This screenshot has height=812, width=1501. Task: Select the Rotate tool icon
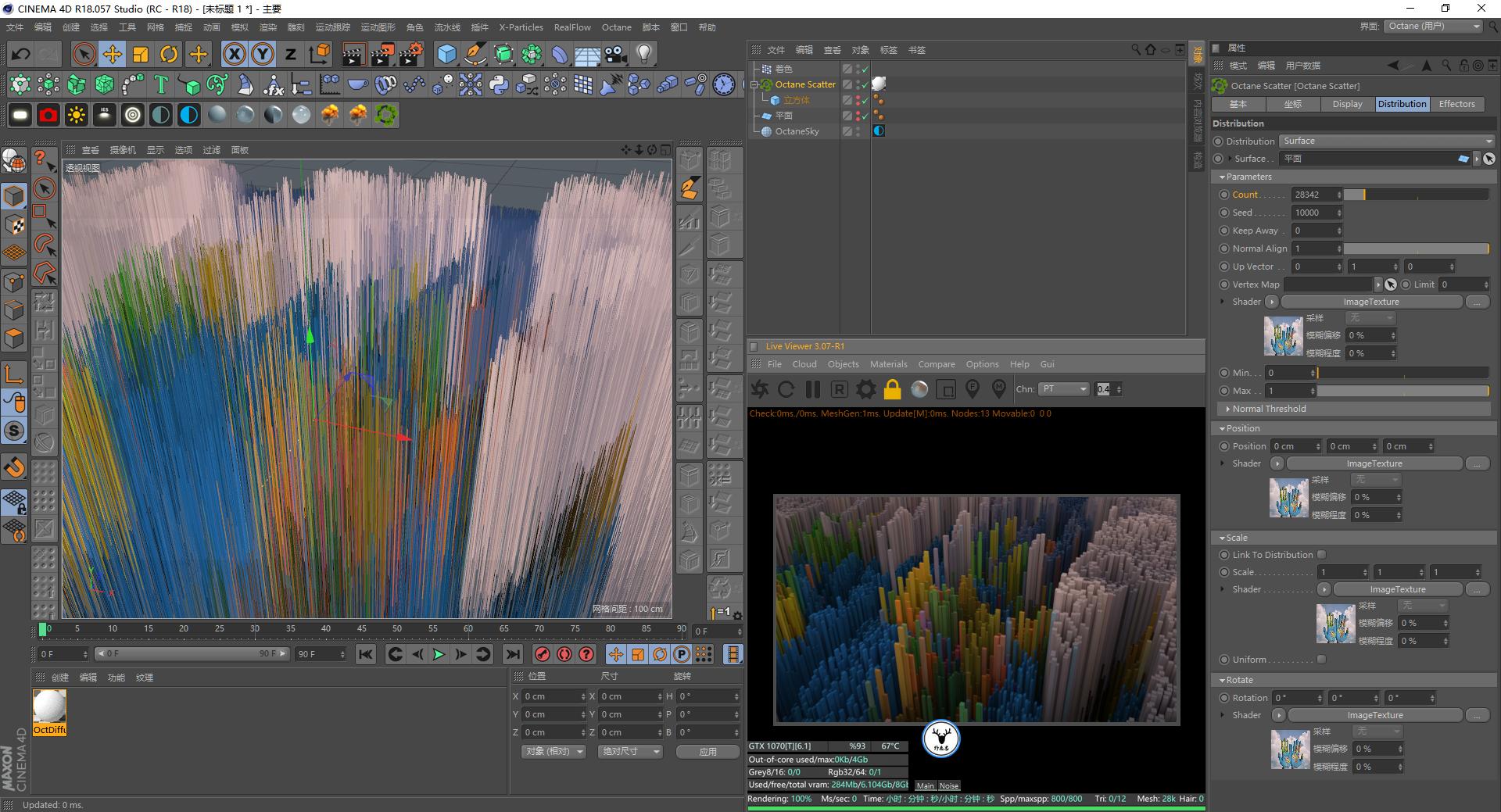pos(169,54)
